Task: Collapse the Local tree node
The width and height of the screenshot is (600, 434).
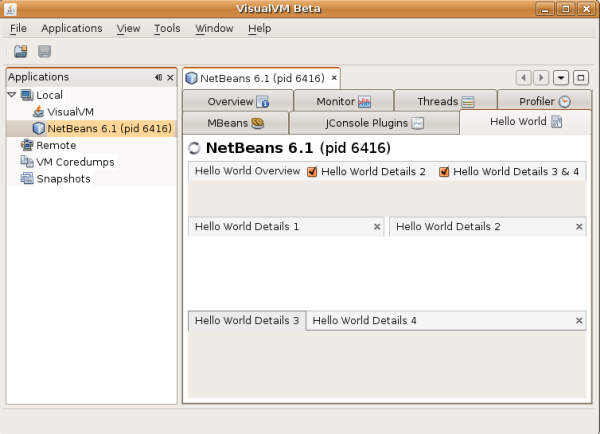Action: coord(12,95)
